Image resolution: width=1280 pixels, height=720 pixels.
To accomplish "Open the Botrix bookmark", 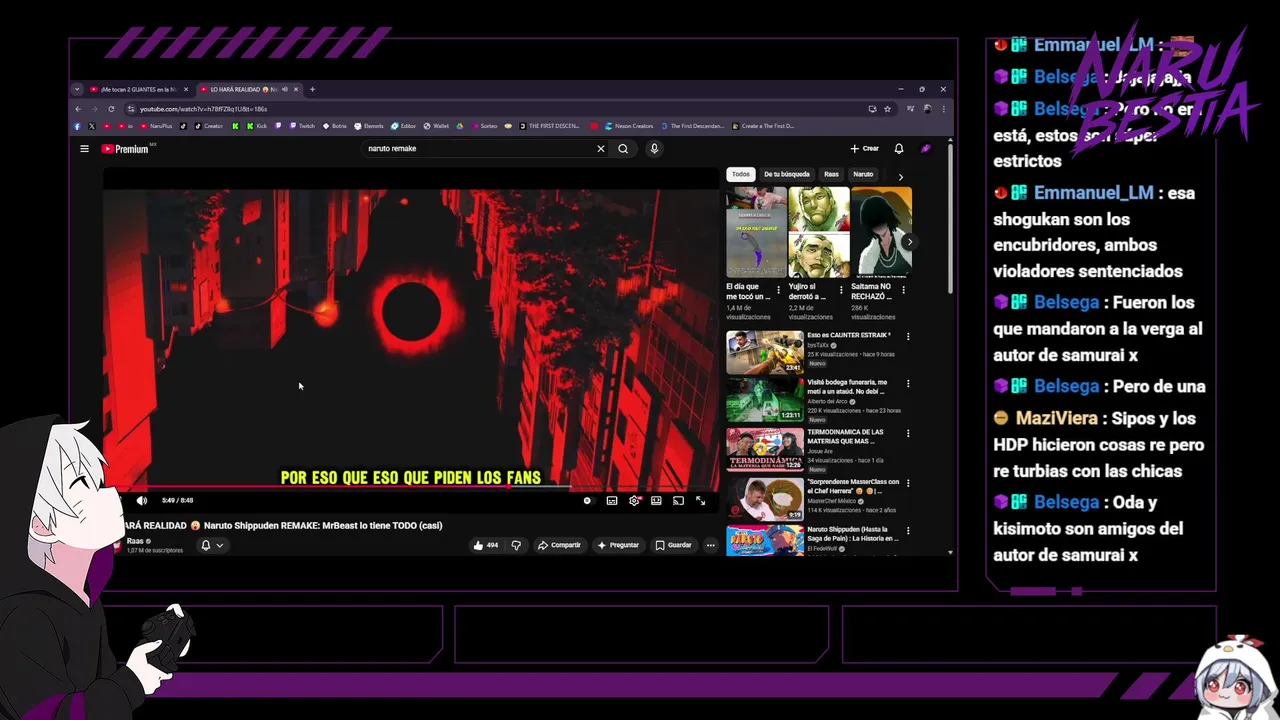I will (333, 126).
